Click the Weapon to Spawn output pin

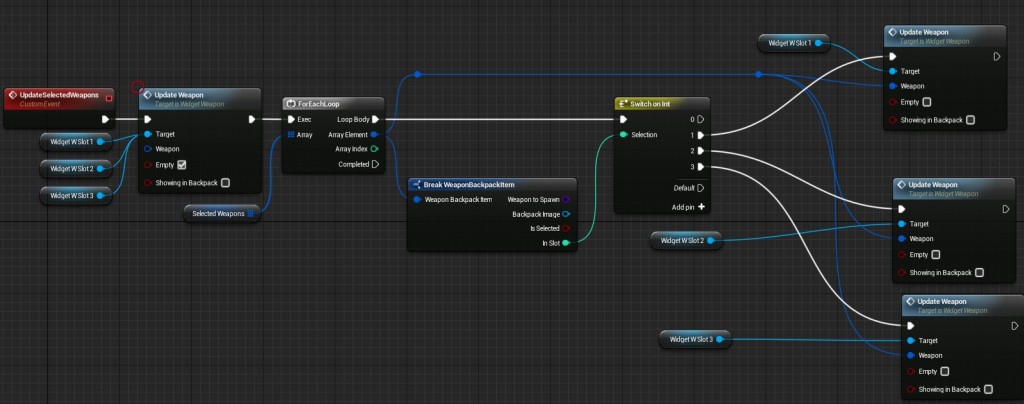point(566,199)
